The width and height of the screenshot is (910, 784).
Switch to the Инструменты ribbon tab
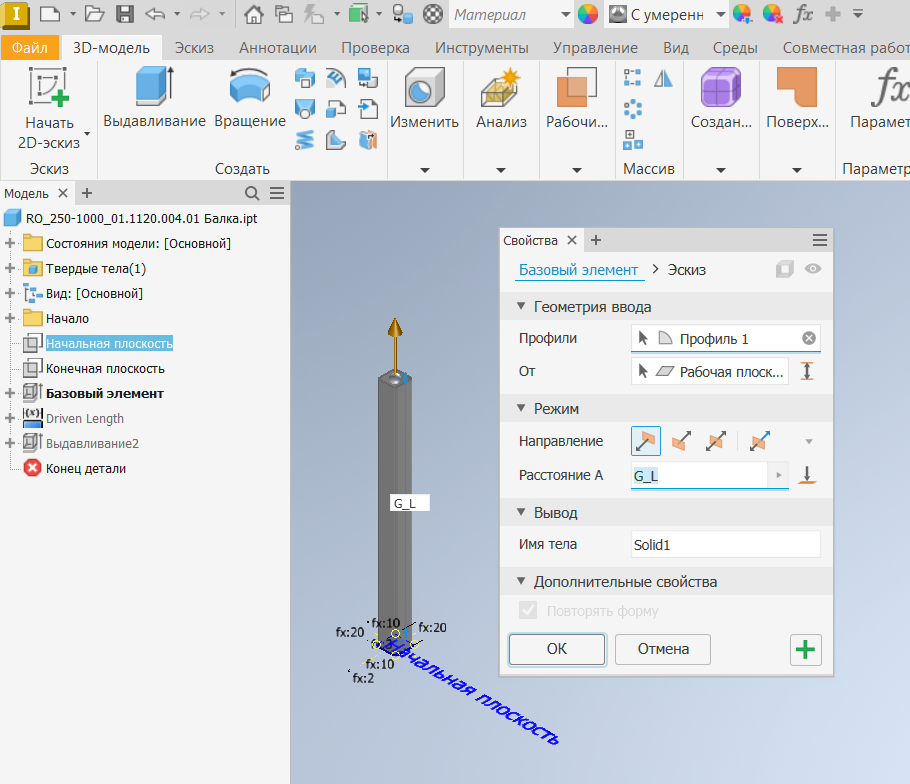pyautogui.click(x=482, y=48)
